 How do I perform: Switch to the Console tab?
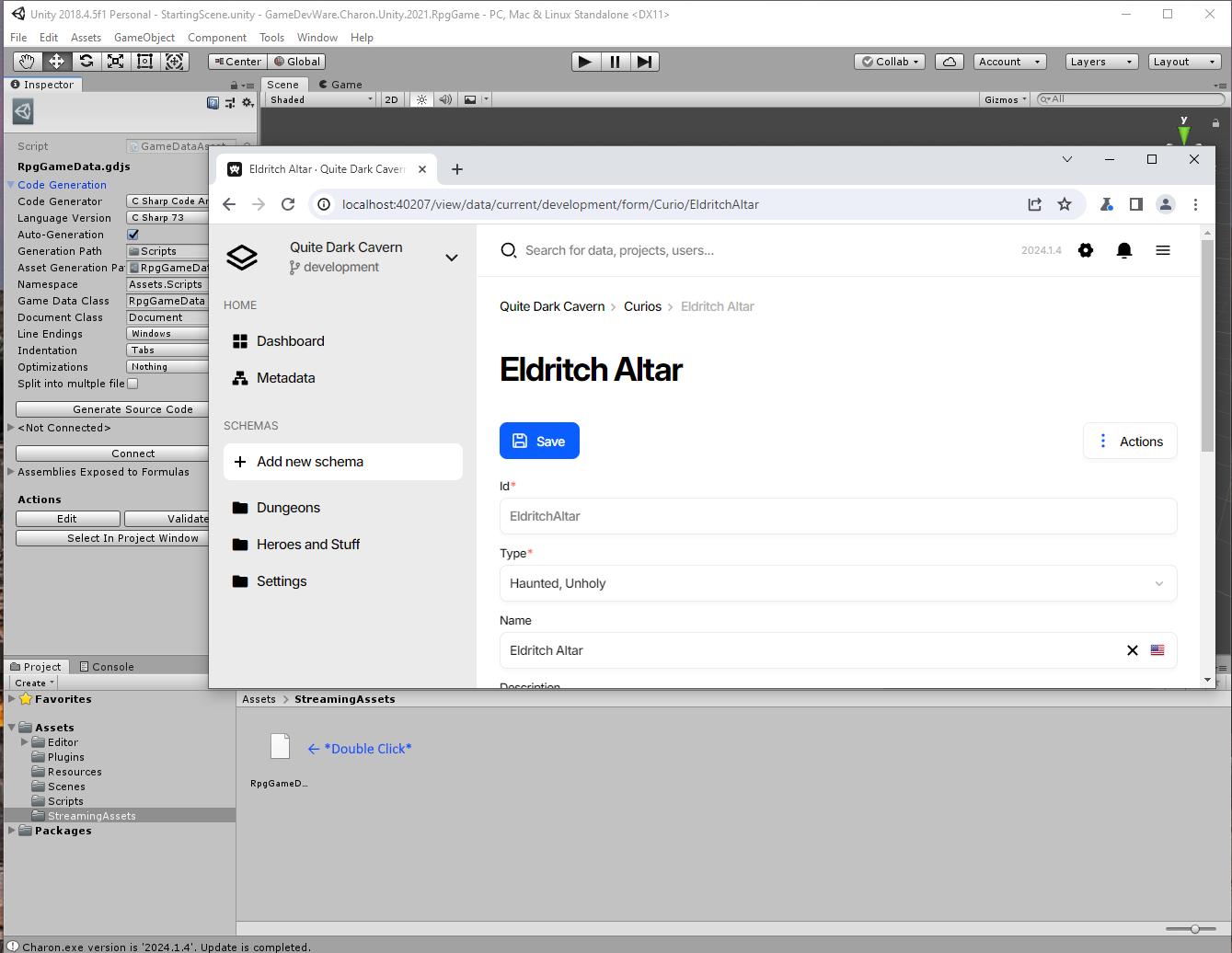(x=107, y=667)
